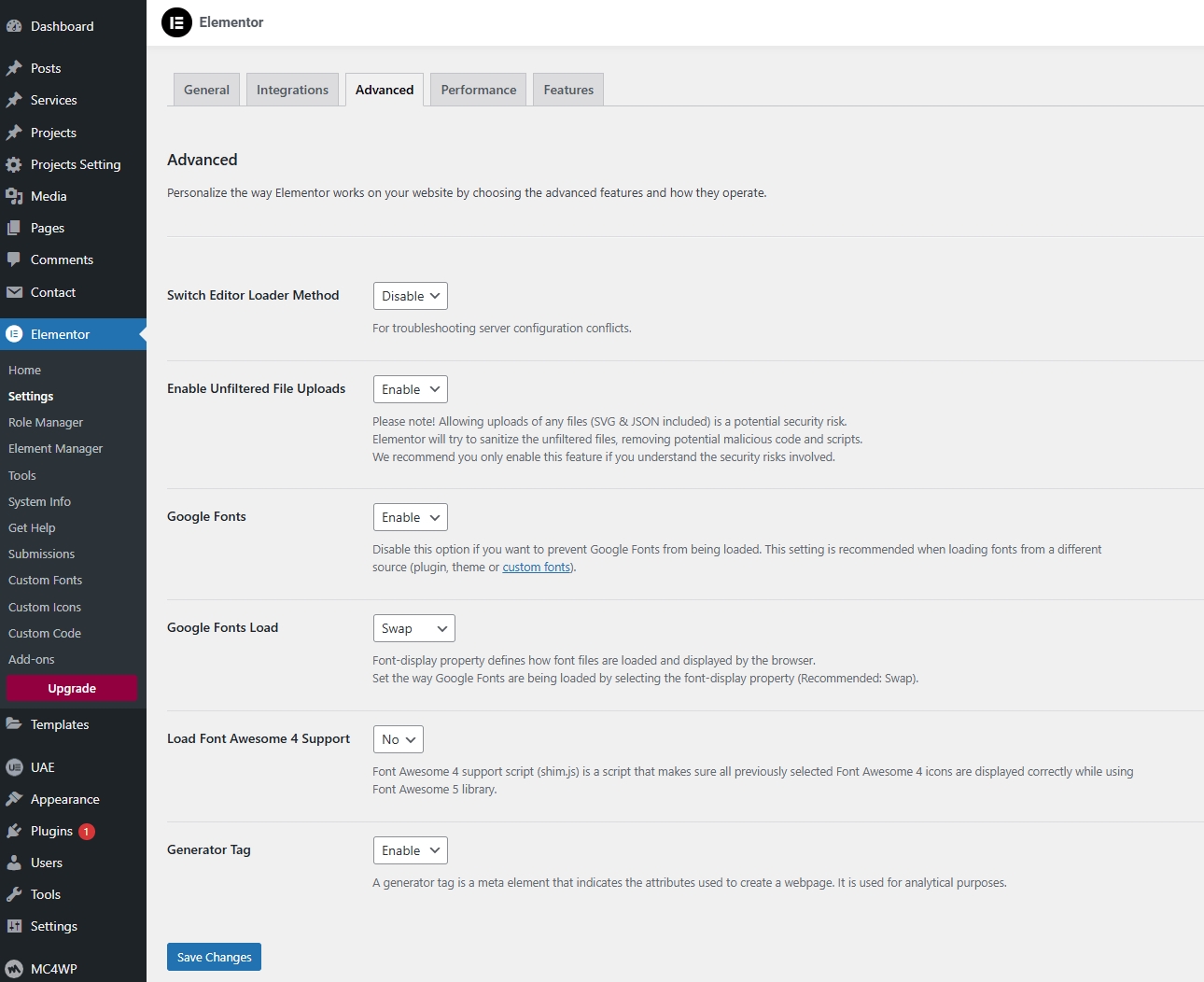Screen dimensions: 1204x982
Task: Open the Enable Unfiltered File Uploads dropdown
Action: tap(410, 389)
